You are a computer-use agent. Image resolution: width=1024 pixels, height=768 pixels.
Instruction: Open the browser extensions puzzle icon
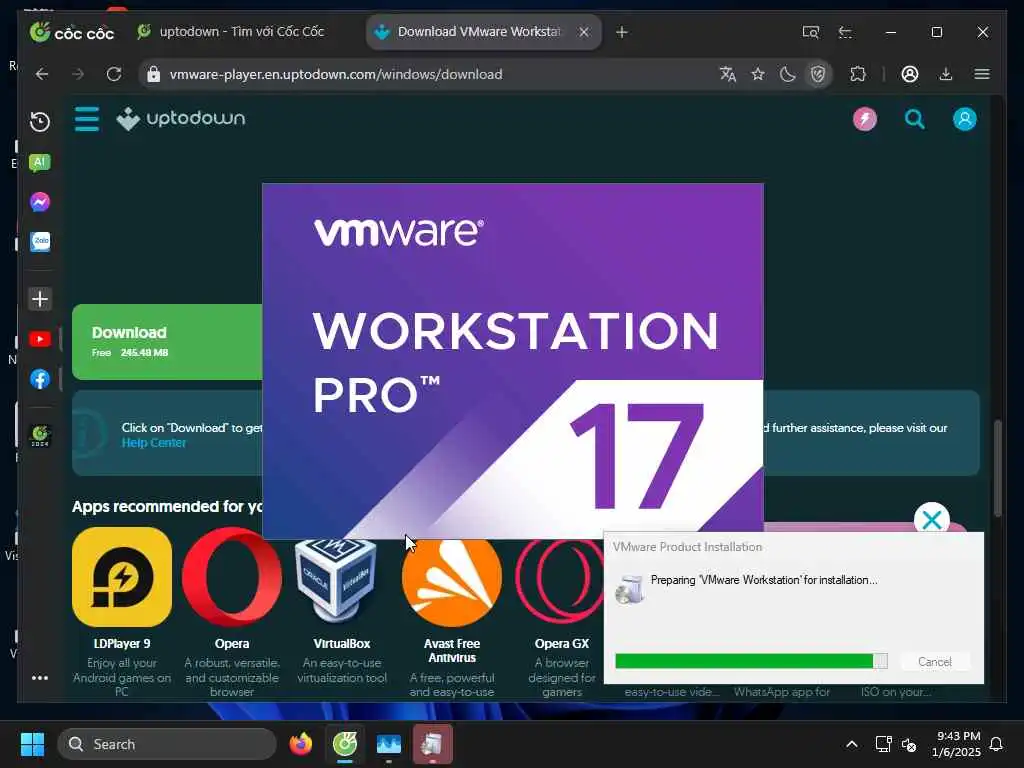coord(858,74)
